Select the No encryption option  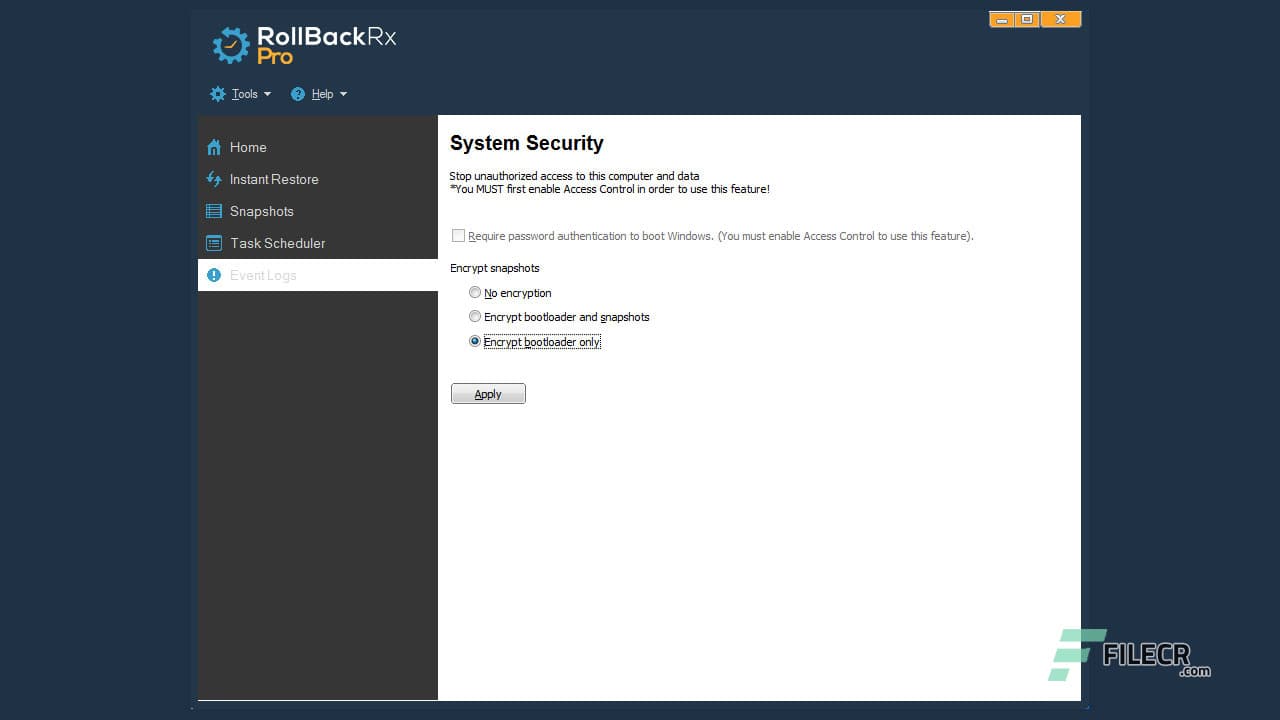click(x=475, y=292)
